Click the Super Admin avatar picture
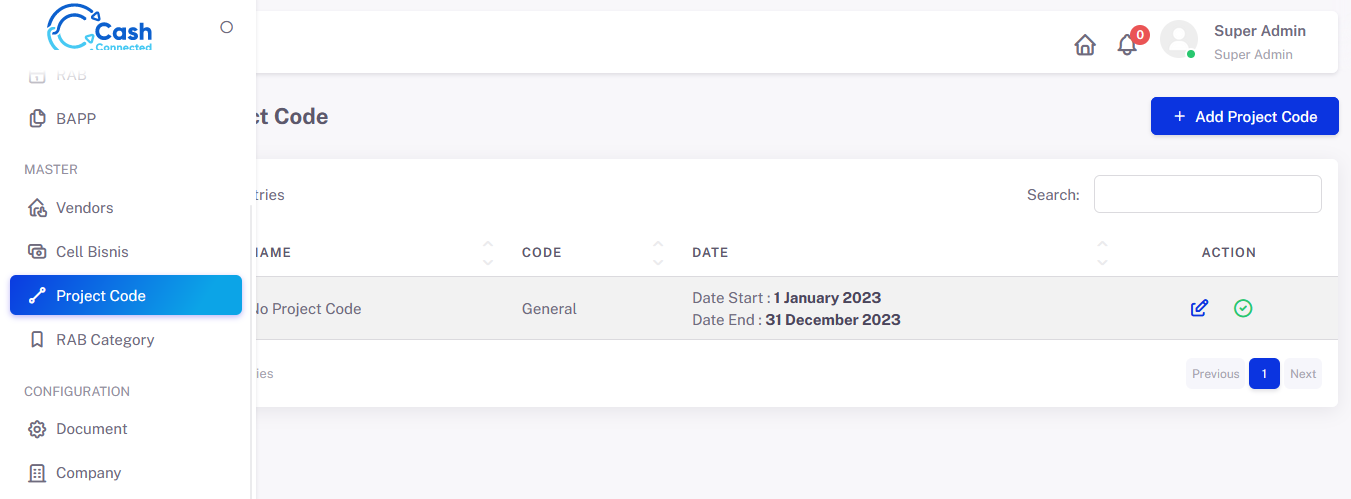The height and width of the screenshot is (499, 1351). click(x=1179, y=40)
